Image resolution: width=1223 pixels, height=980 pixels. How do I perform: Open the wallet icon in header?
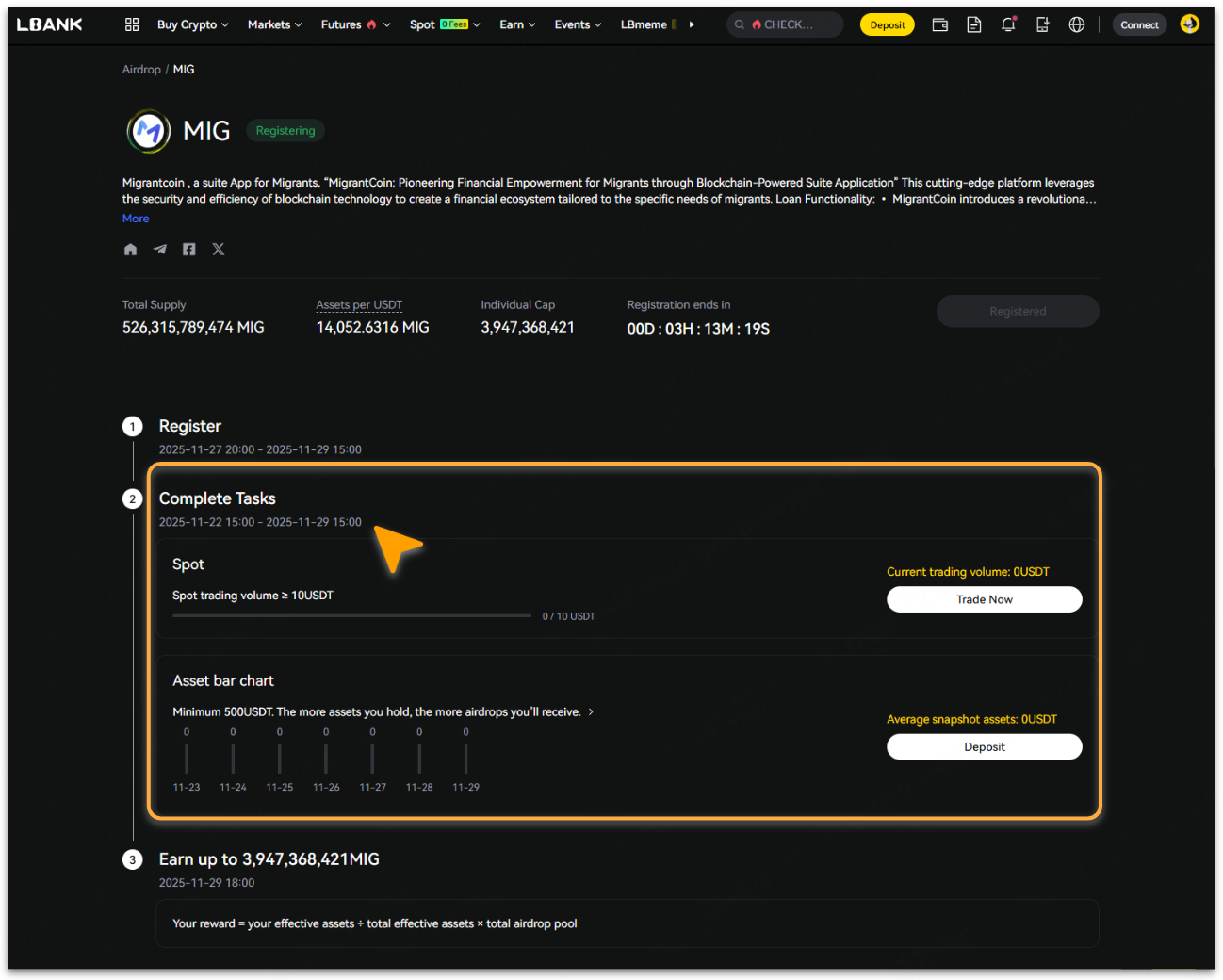(x=939, y=25)
